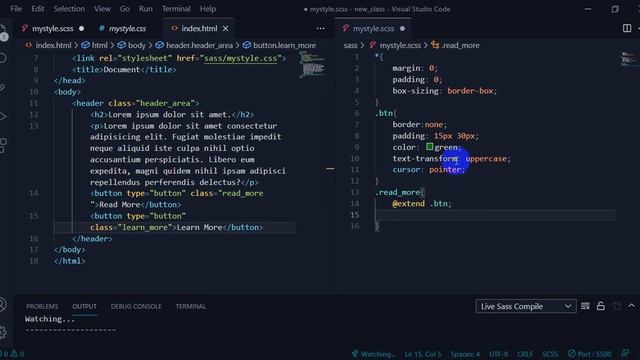Click 'Watching...' text in output panel
Viewport: 640px width, 360px height.
(50, 319)
